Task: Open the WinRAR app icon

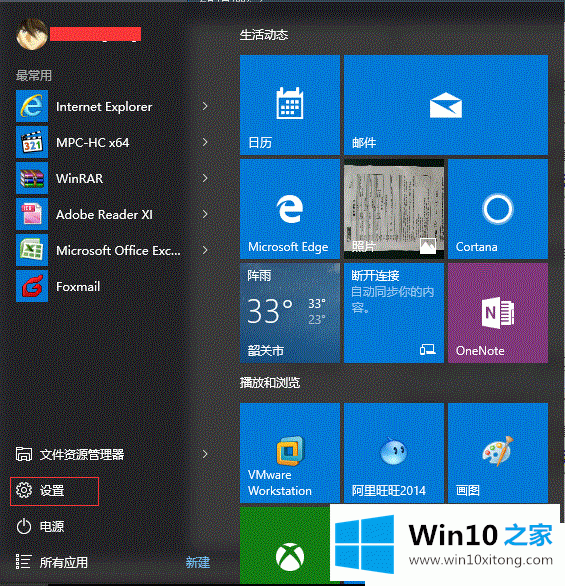Action: (x=32, y=178)
